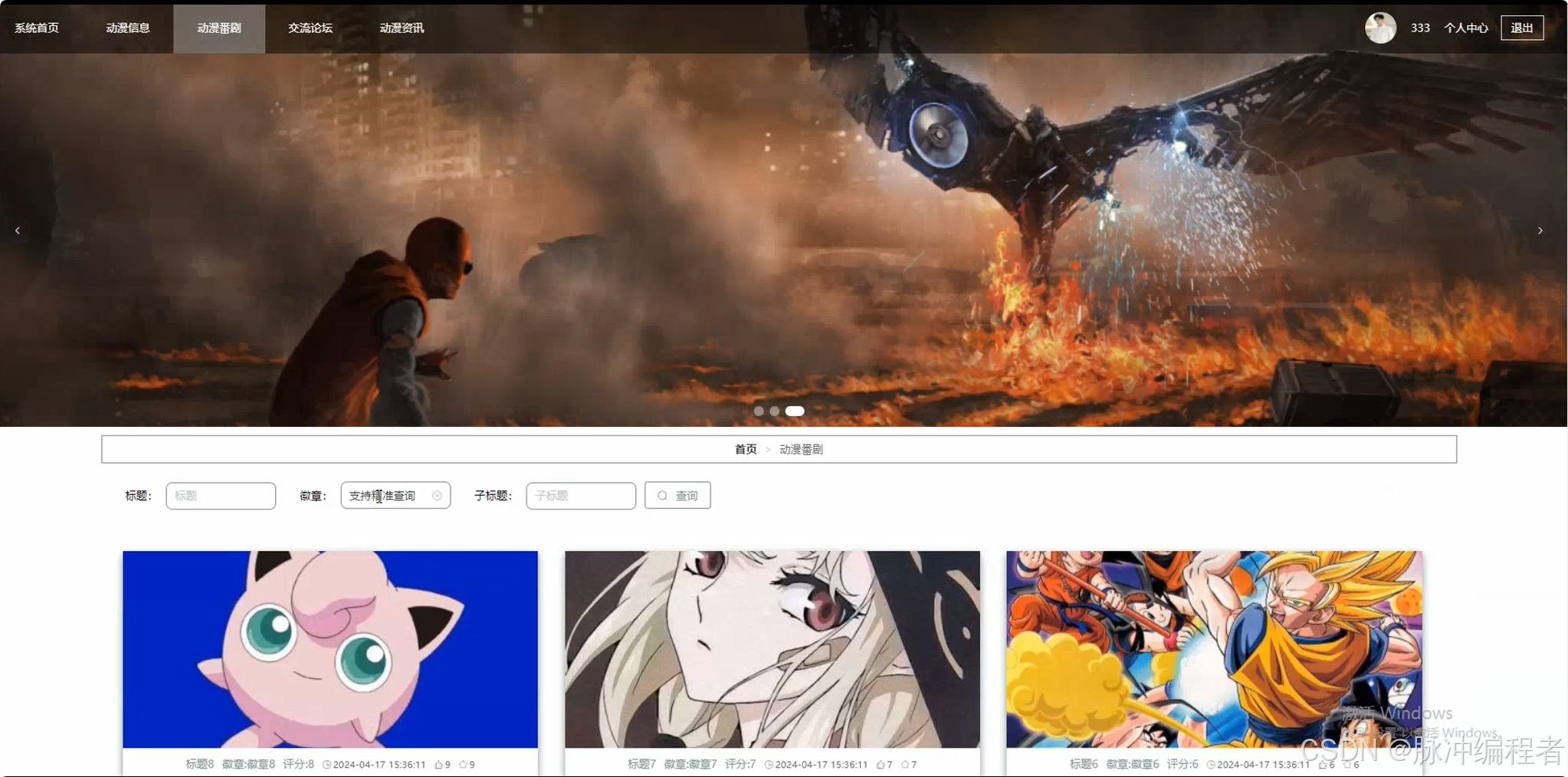Open 动漫资讯 news page
Viewport: 1568px width, 777px height.
(402, 28)
